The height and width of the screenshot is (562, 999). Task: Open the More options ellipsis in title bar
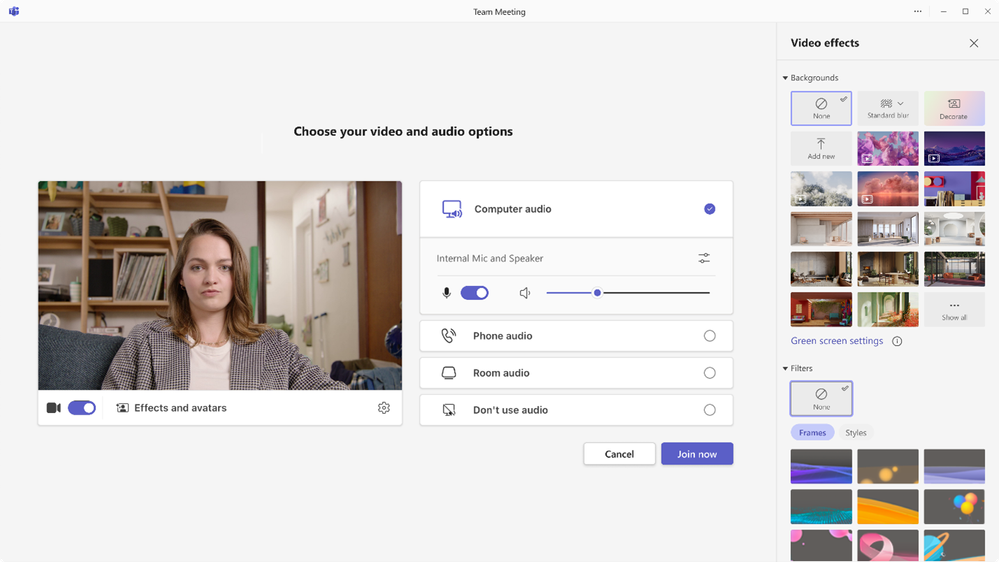tap(917, 11)
